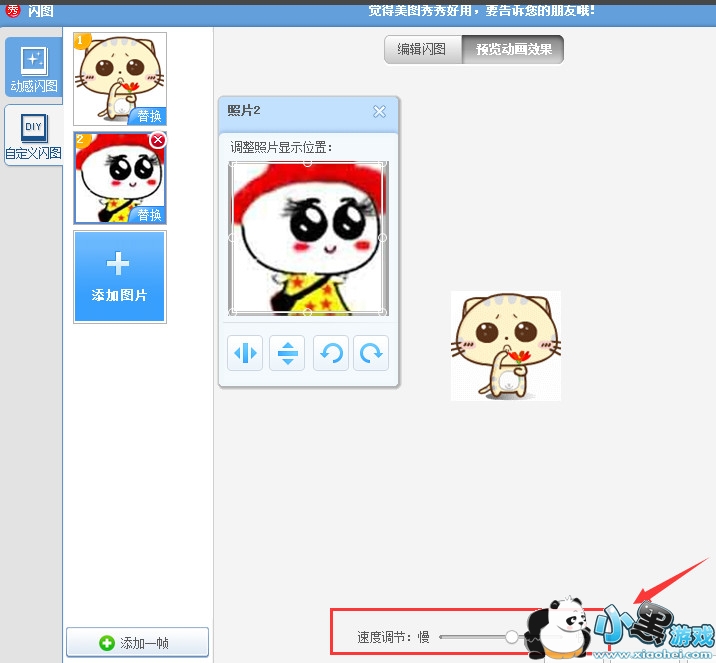The width and height of the screenshot is (716, 663).
Task: Delete frame 2 using red X icon
Action: 158,140
